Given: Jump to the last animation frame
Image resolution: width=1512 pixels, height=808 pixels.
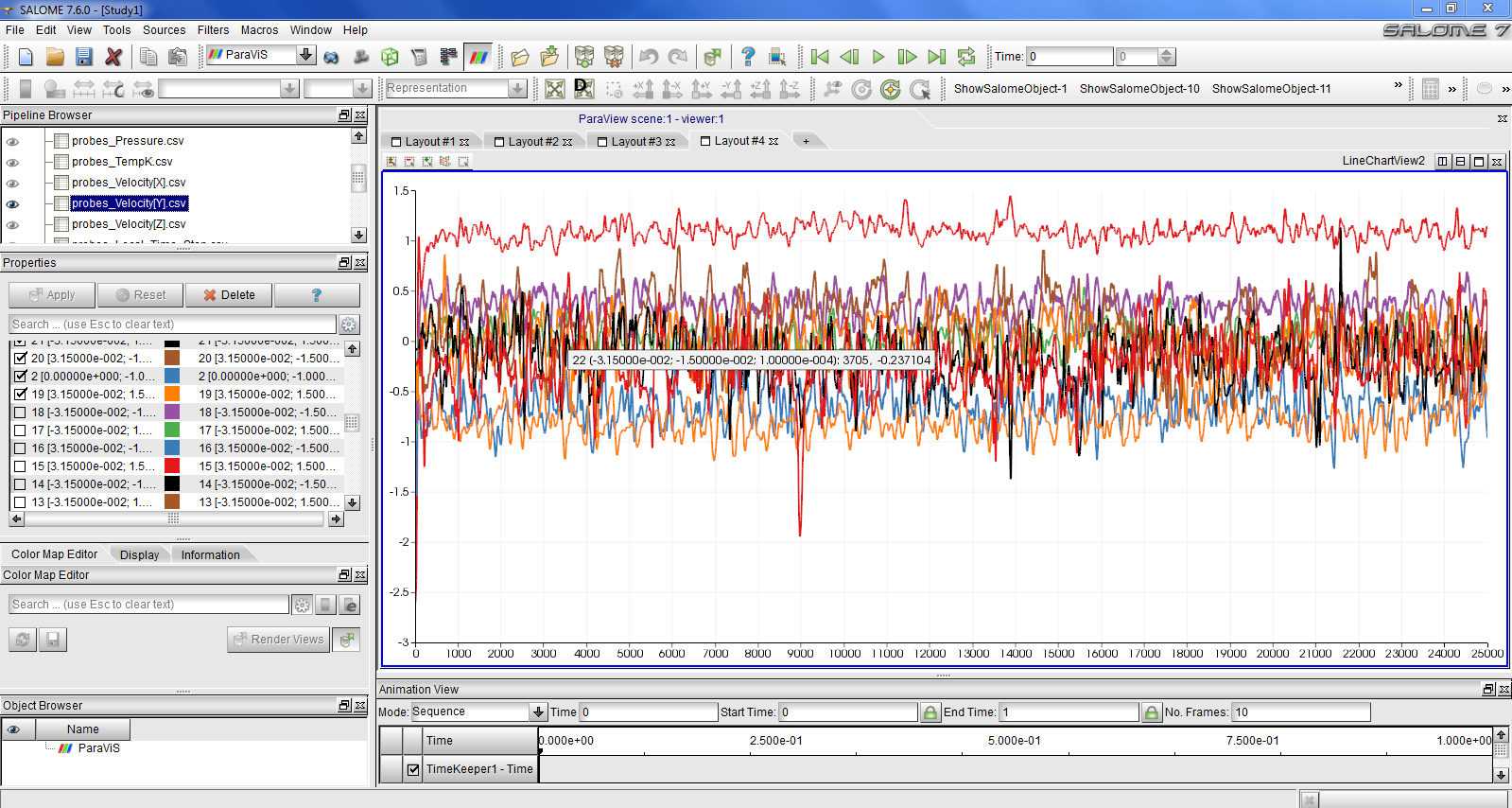Looking at the screenshot, I should click(936, 57).
